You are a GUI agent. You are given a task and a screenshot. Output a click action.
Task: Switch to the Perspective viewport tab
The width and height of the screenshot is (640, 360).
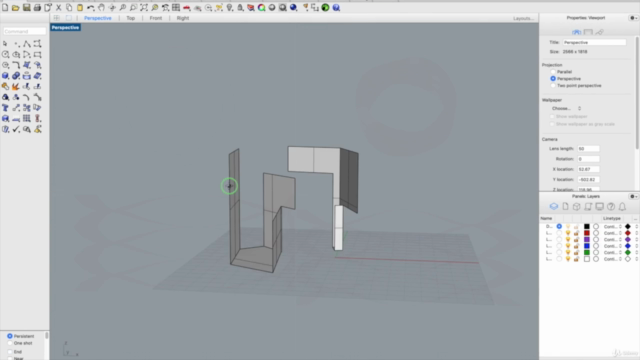pos(98,18)
